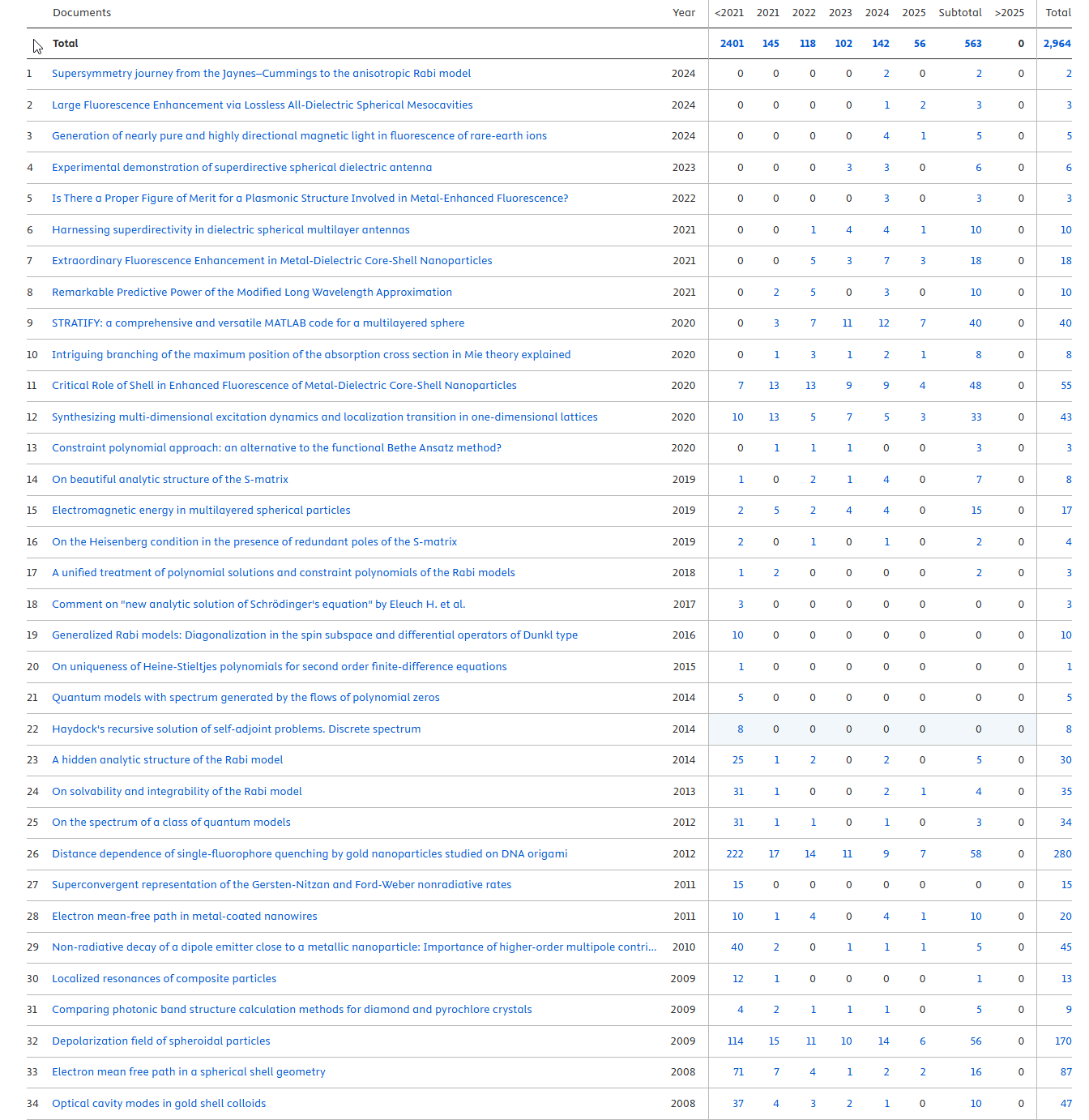The image size is (1089, 1120).
Task: Open 'Electromagnetic energy in multilayered spherical particles'
Action: pyautogui.click(x=201, y=511)
